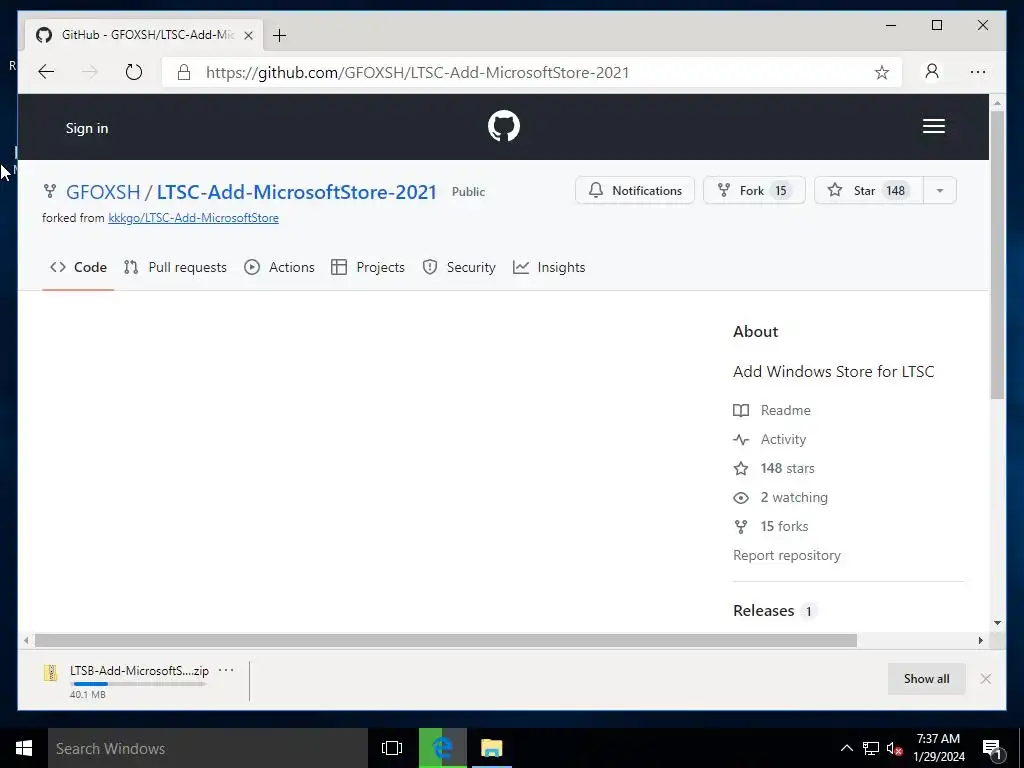Open the Windows Start menu
Screen dimensions: 1024x768
(x=24, y=748)
